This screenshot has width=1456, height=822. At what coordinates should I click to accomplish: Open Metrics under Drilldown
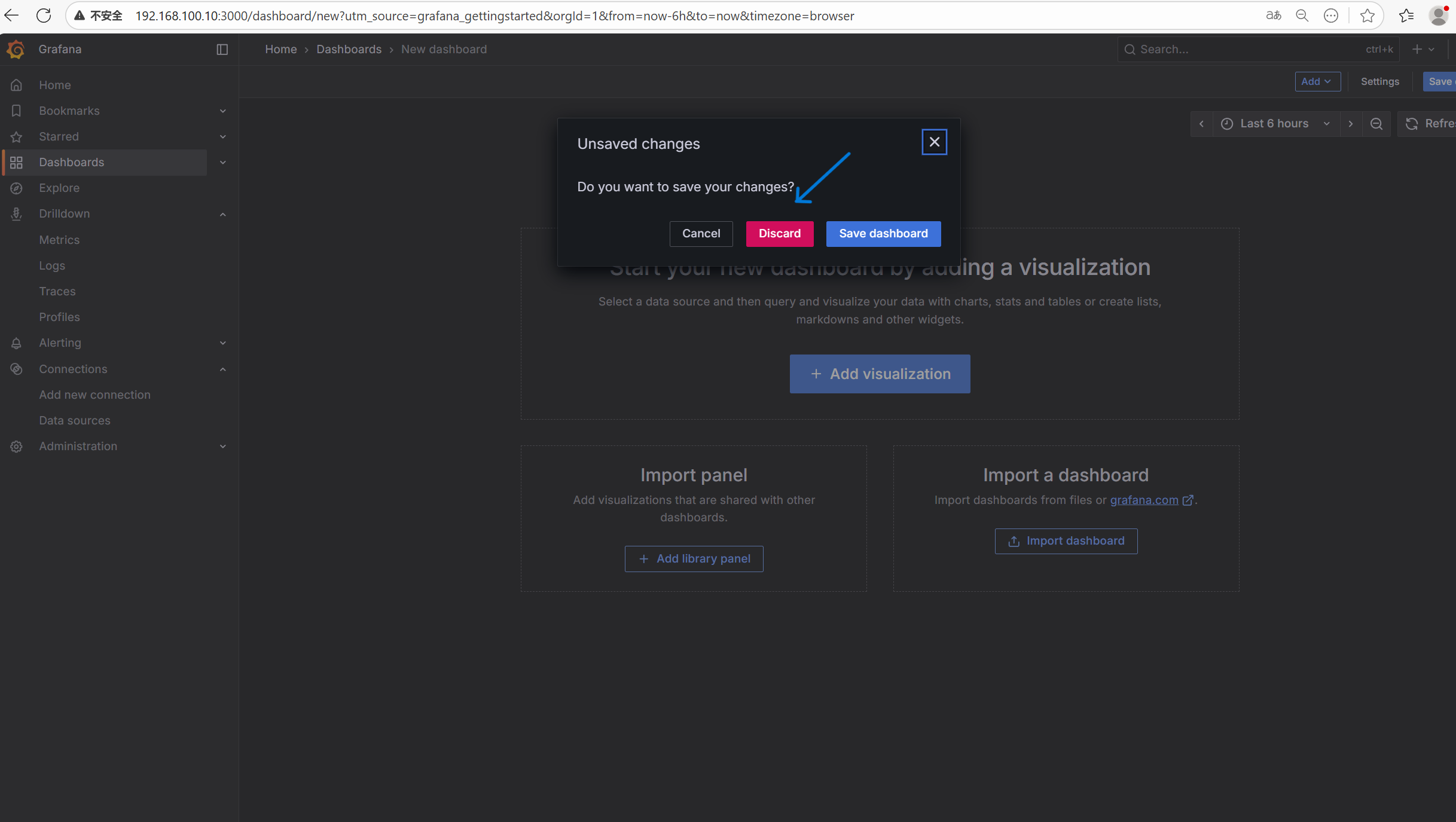pyautogui.click(x=59, y=240)
